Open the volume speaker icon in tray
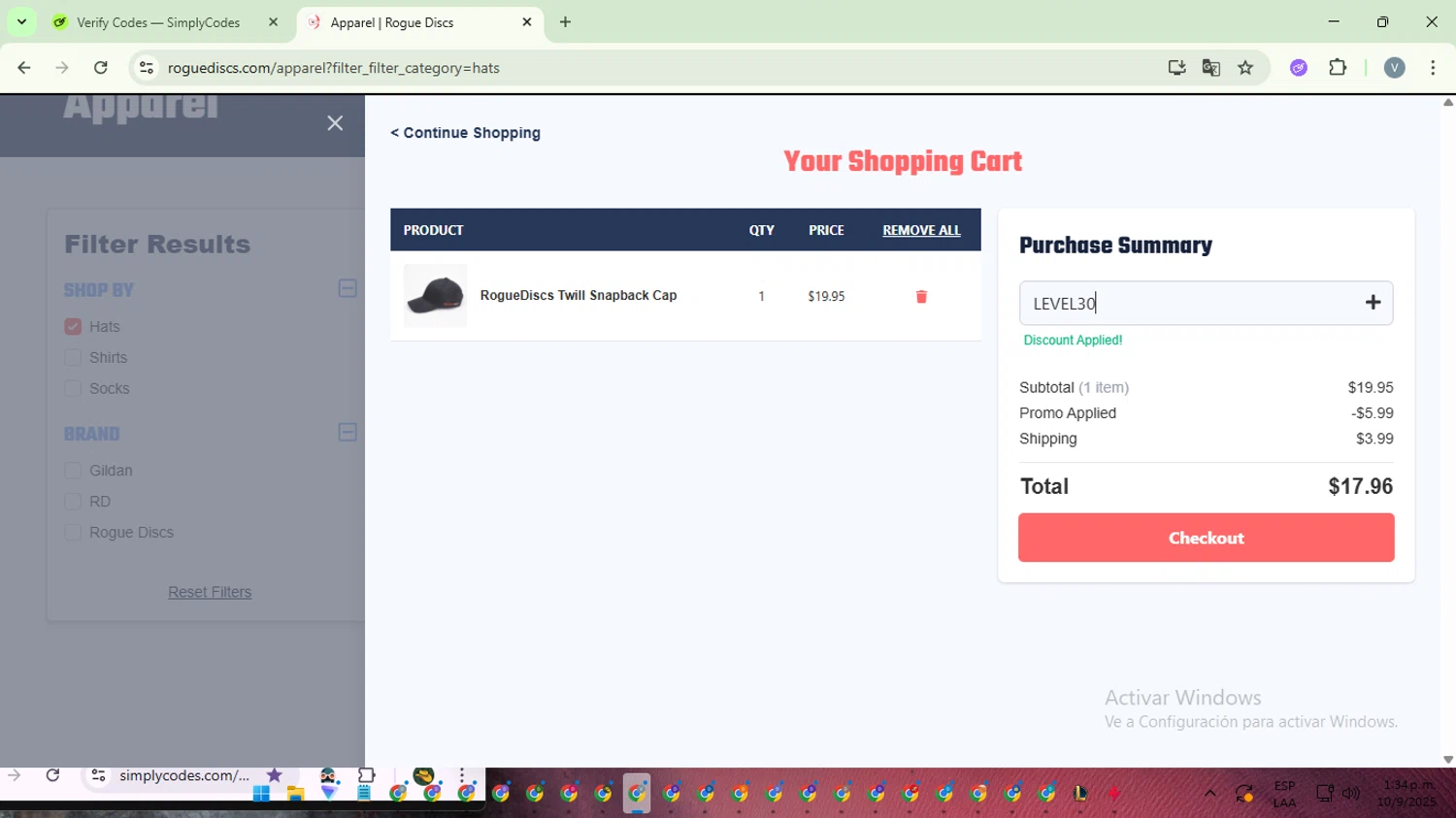Viewport: 1456px width, 818px height. pyautogui.click(x=1350, y=794)
